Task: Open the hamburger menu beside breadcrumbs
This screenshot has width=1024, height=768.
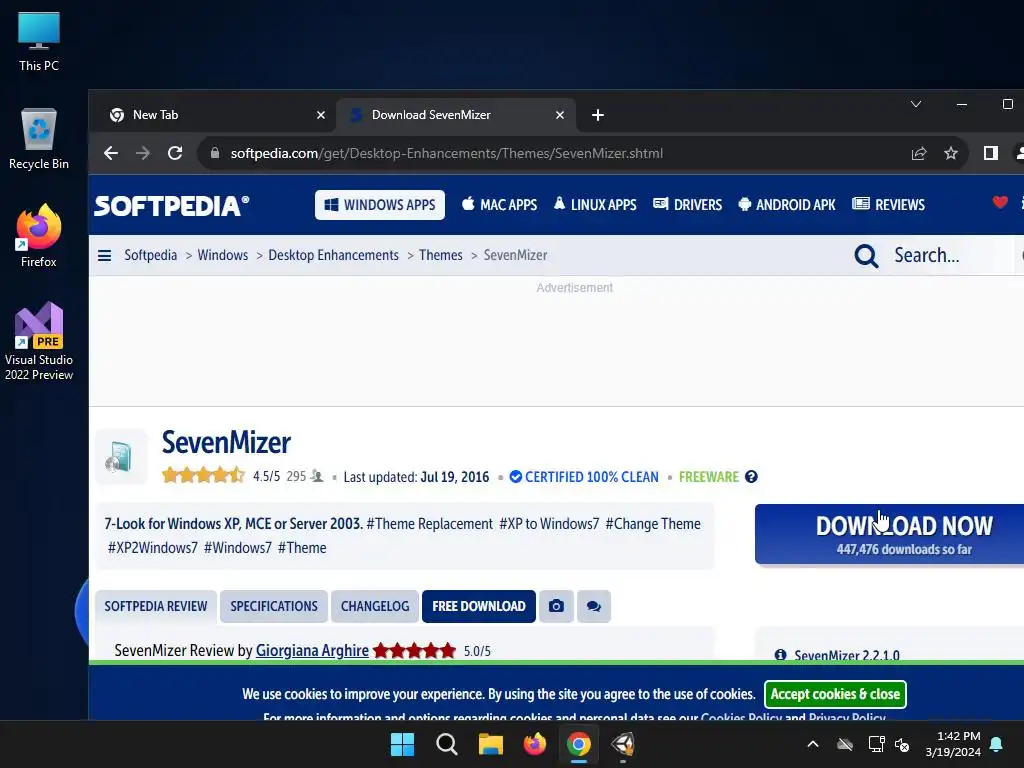Action: pyautogui.click(x=104, y=255)
